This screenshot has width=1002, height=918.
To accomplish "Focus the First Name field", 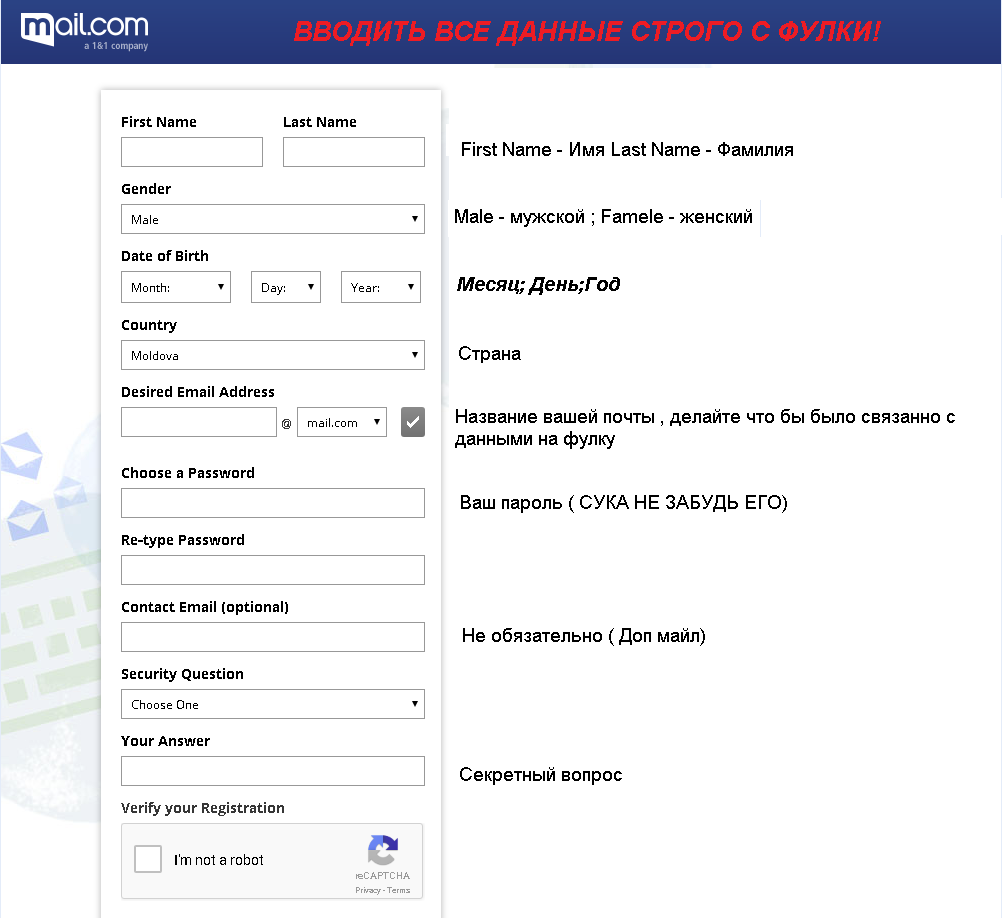I will [x=192, y=152].
